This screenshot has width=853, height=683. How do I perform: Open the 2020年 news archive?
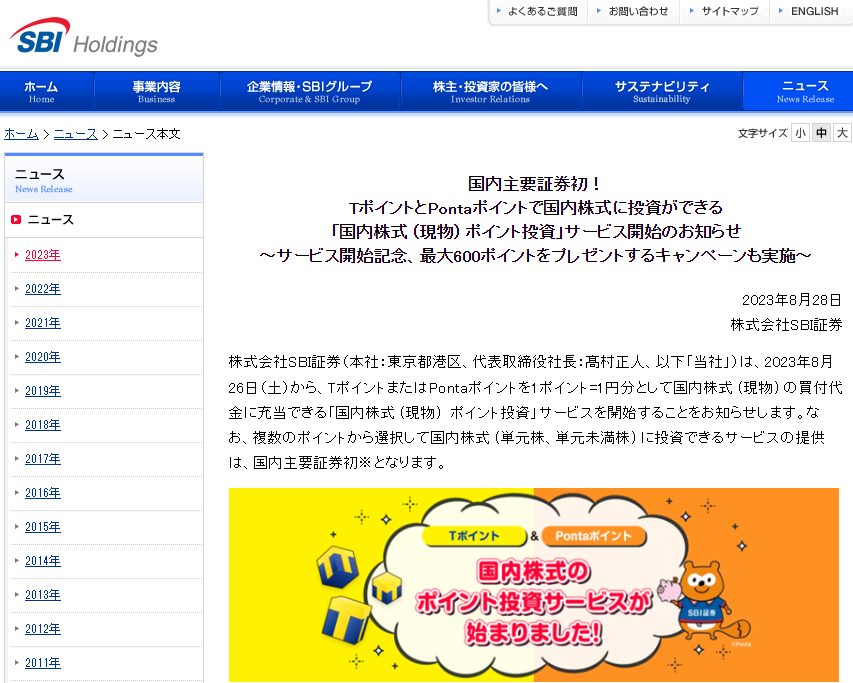[42, 357]
